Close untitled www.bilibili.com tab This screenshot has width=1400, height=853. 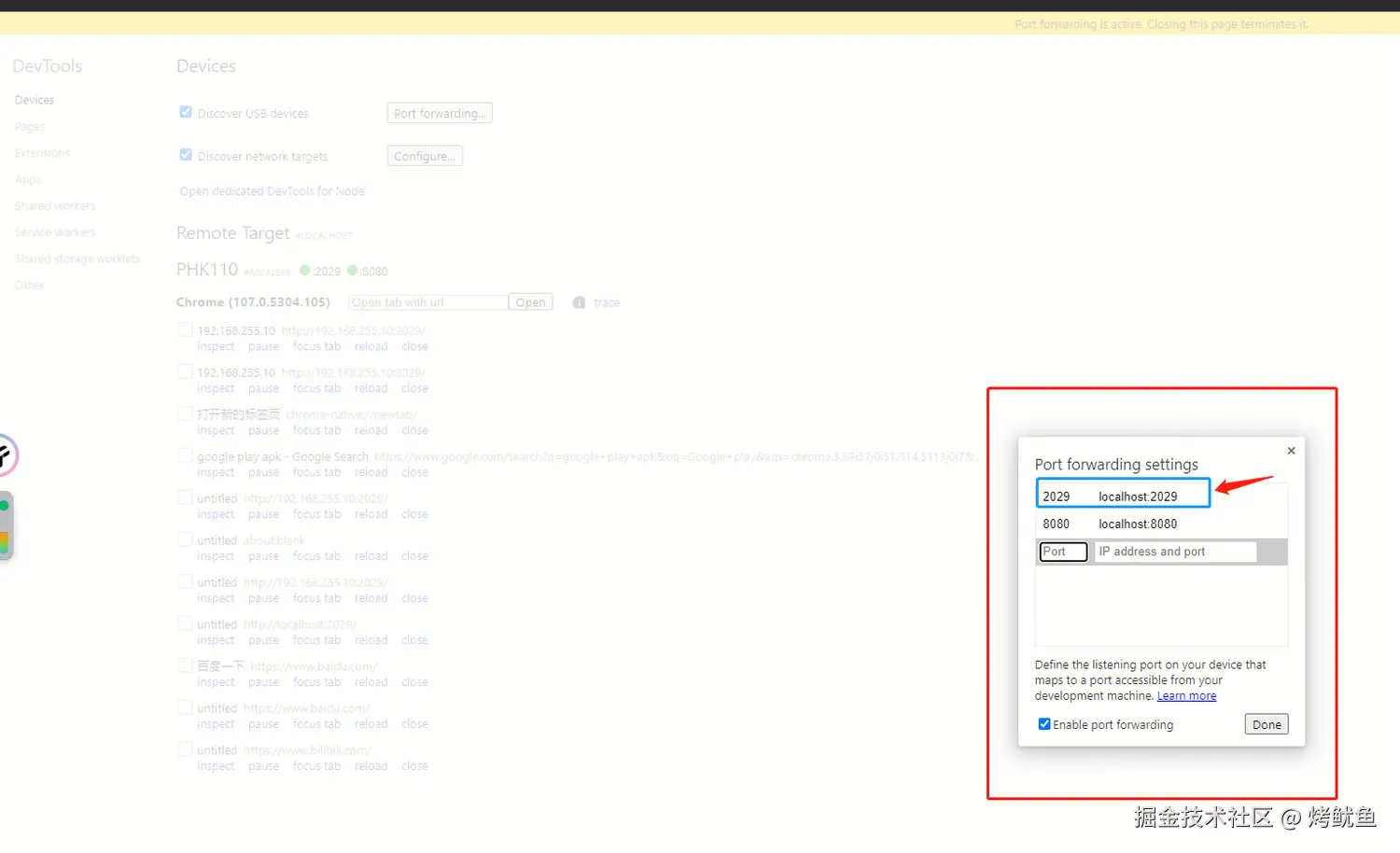[x=414, y=766]
